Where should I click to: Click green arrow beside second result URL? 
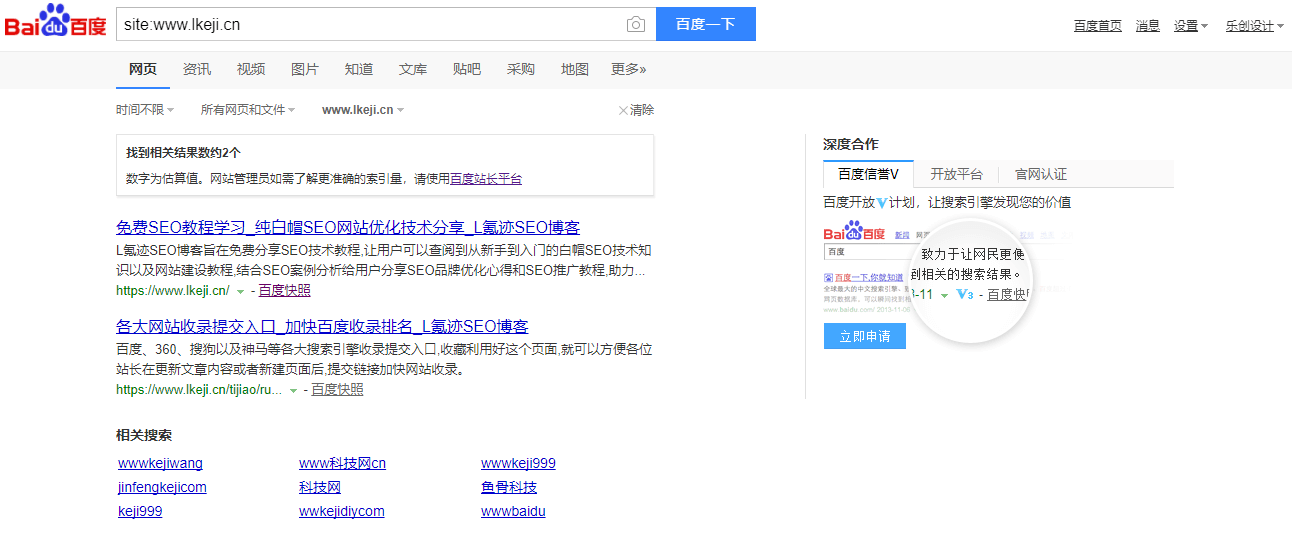coord(293,391)
